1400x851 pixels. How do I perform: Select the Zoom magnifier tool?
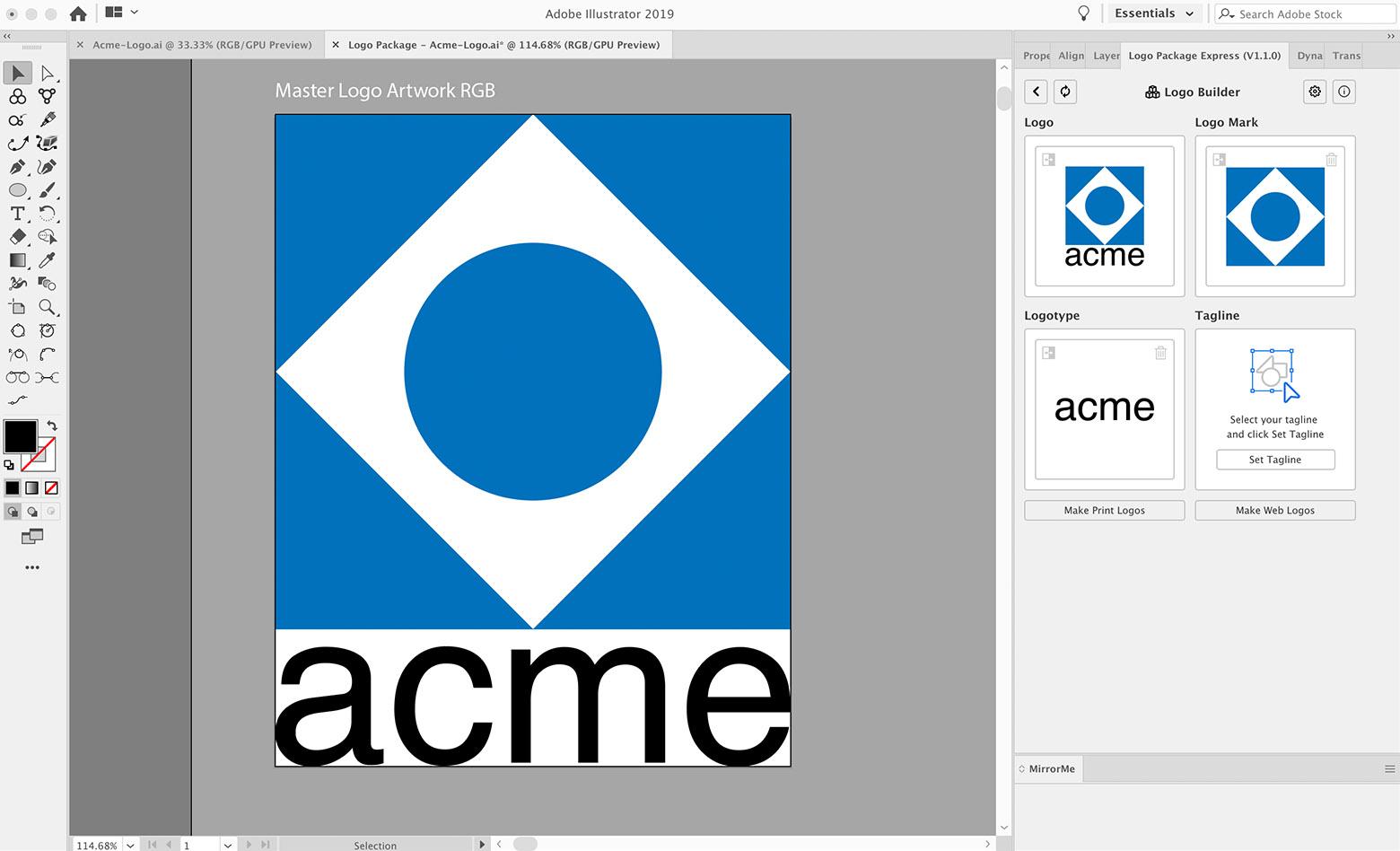tap(48, 307)
